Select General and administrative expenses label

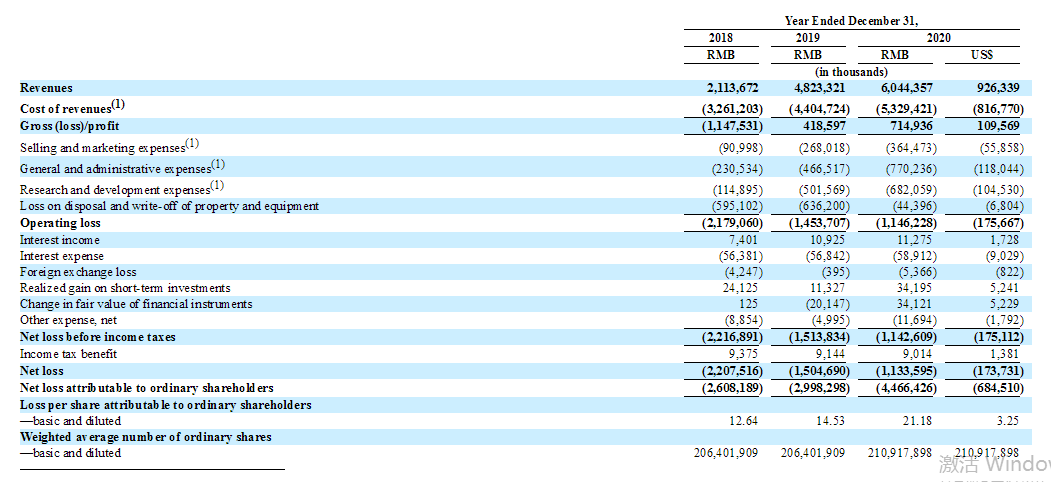[x=122, y=168]
